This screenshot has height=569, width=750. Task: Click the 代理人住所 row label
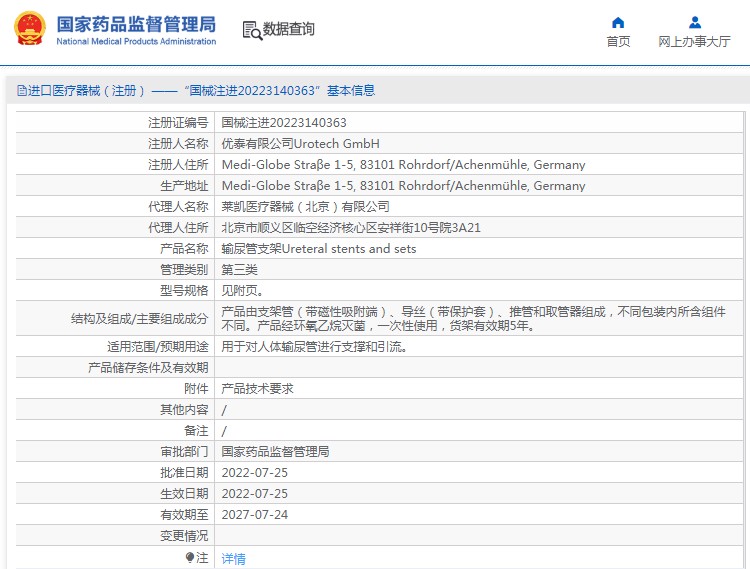178,228
